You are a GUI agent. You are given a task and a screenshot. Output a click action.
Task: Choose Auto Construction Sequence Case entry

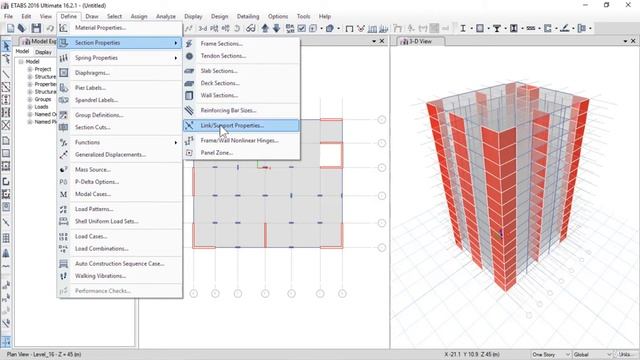[120, 264]
